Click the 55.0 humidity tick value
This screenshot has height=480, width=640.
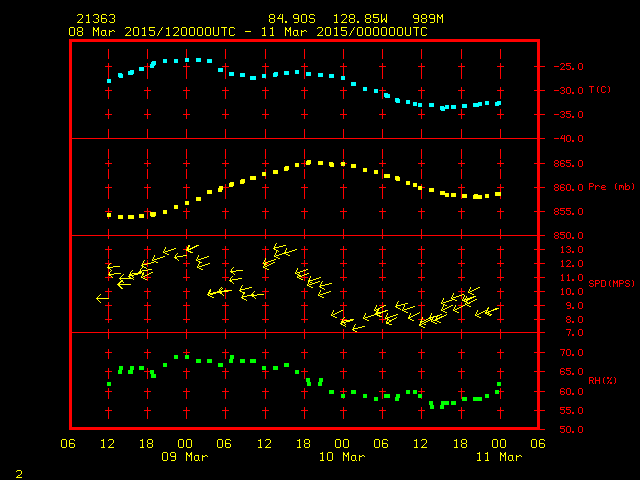pyautogui.click(x=571, y=411)
